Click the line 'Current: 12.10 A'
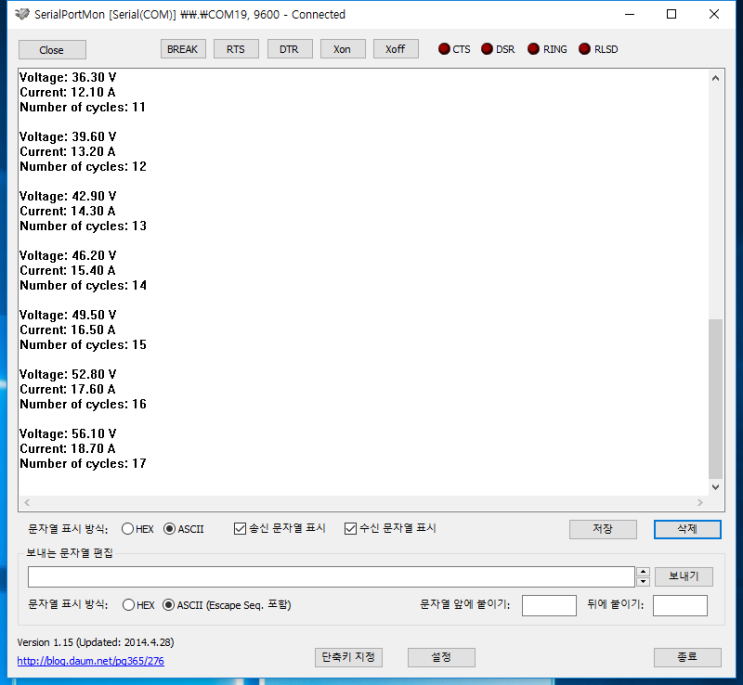The image size is (743, 685). click(x=67, y=92)
